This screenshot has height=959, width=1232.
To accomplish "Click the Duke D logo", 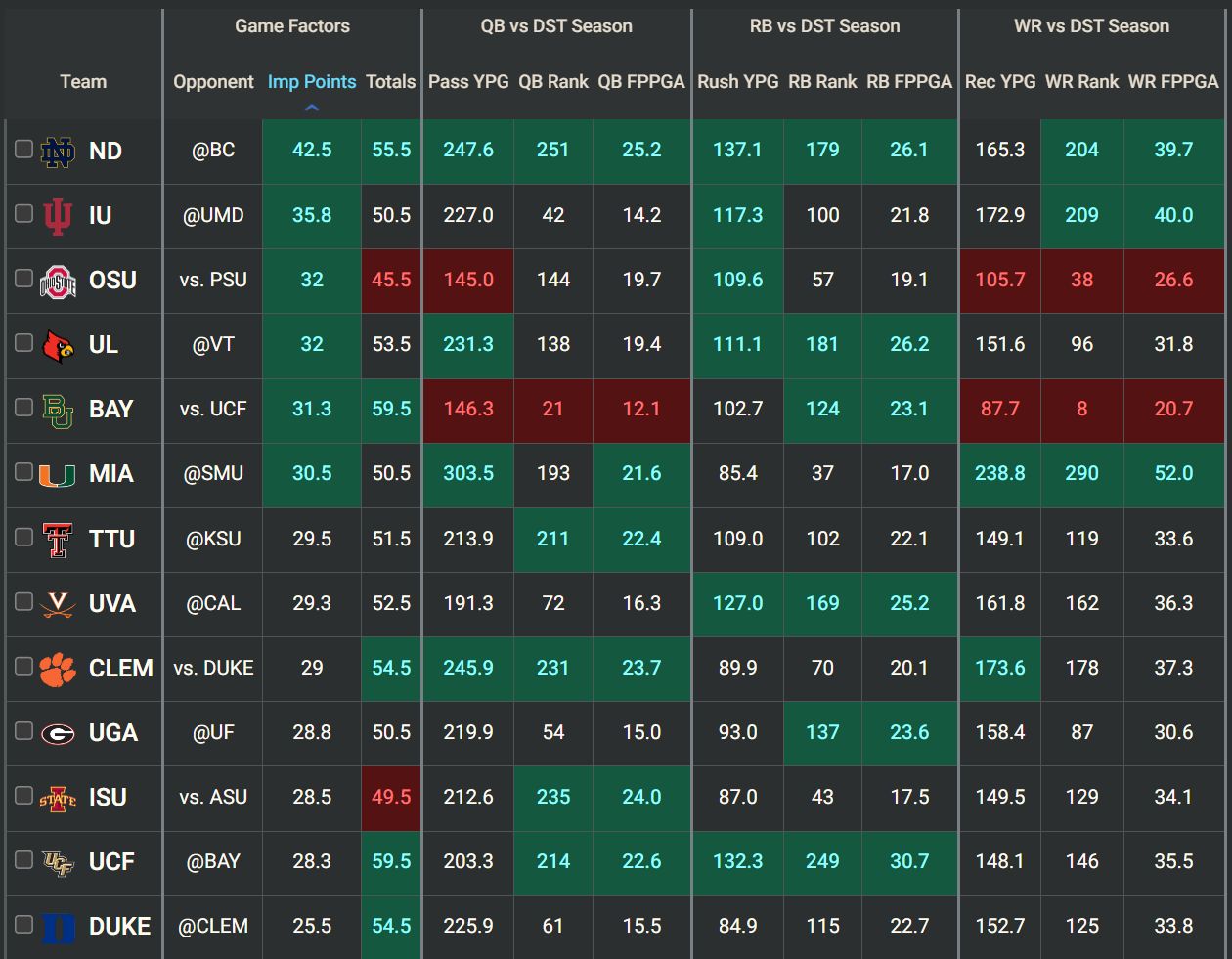I will point(58,927).
